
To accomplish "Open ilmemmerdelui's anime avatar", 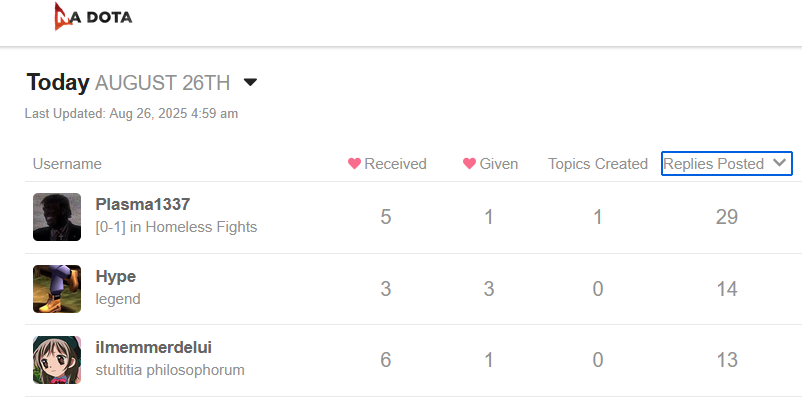I will tap(57, 360).
